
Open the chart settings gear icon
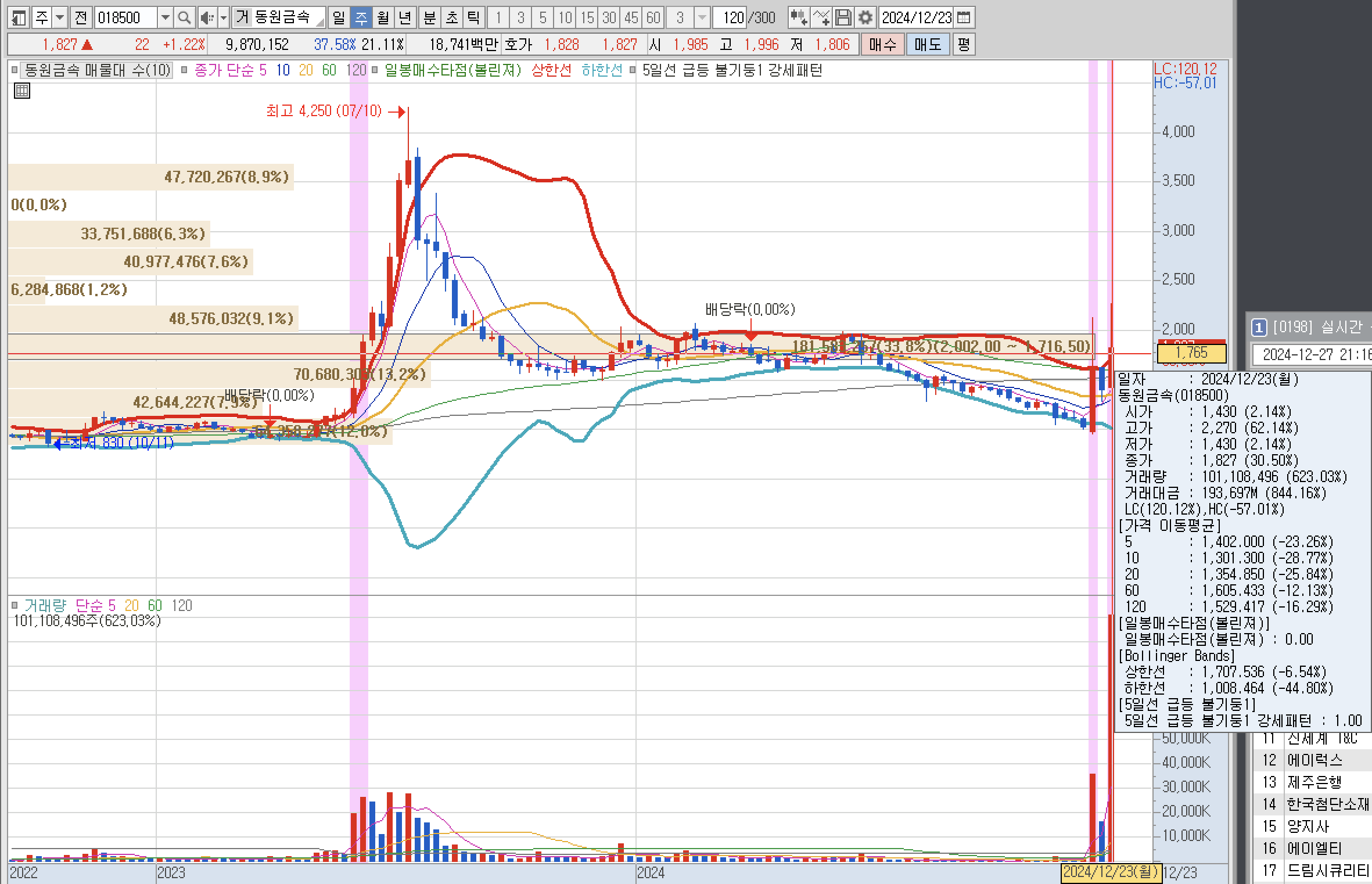coord(865,18)
